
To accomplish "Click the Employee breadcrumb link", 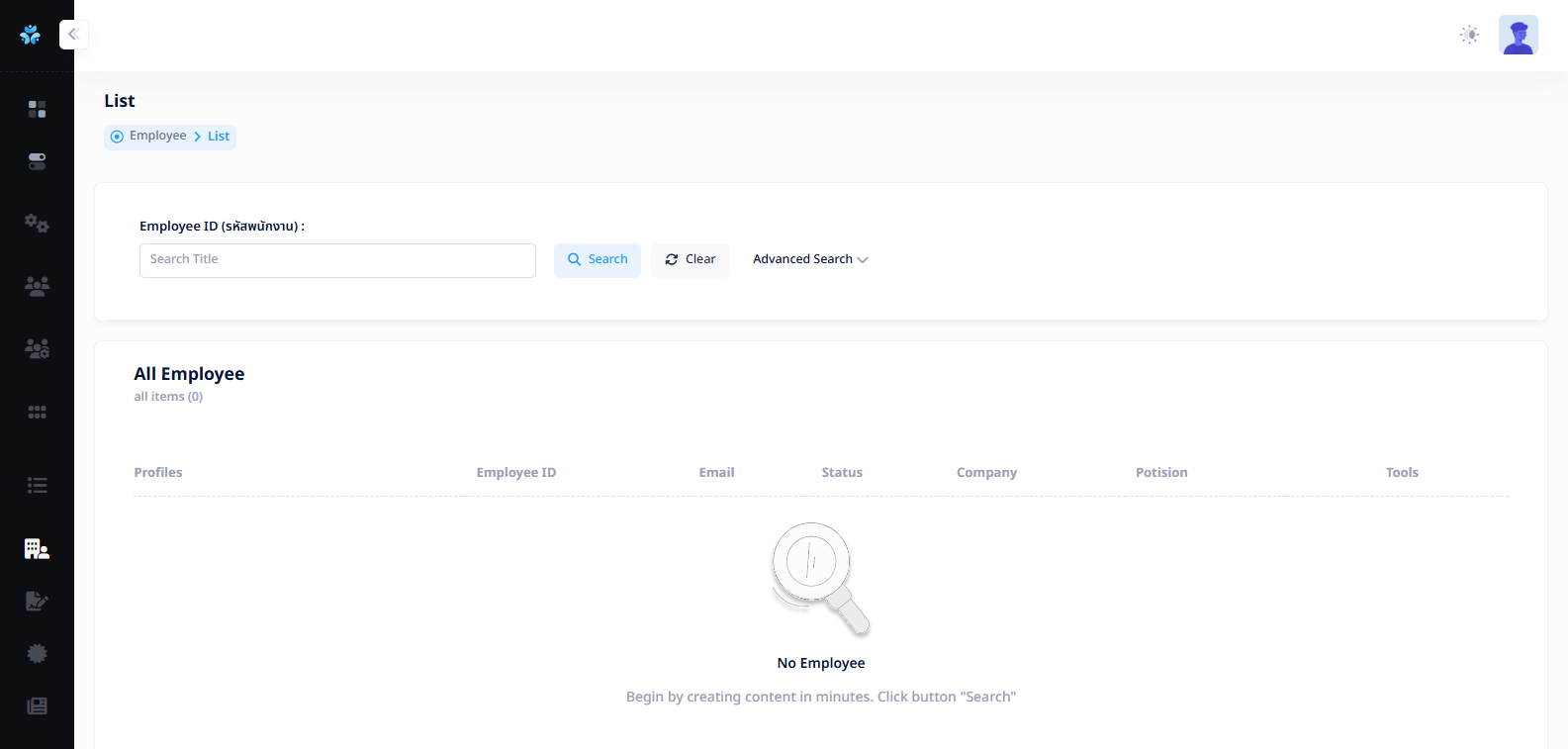I will (157, 136).
